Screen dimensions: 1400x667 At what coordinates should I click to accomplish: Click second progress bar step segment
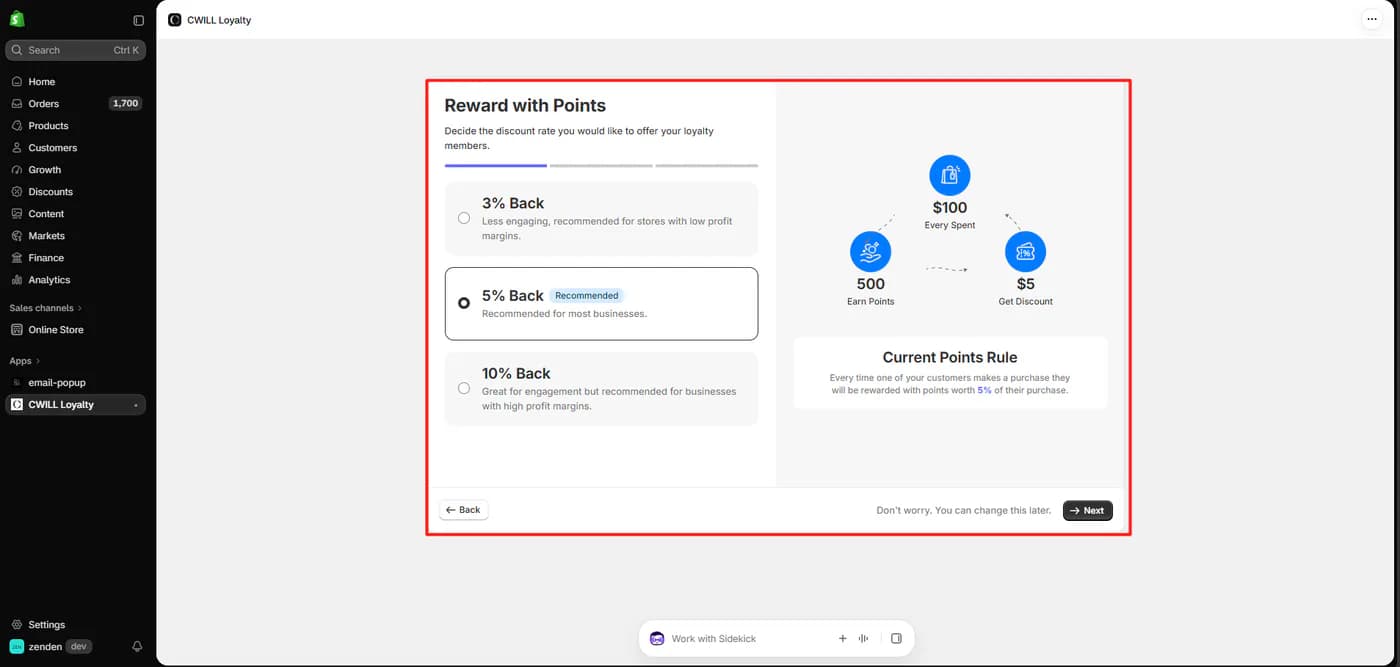click(x=601, y=165)
